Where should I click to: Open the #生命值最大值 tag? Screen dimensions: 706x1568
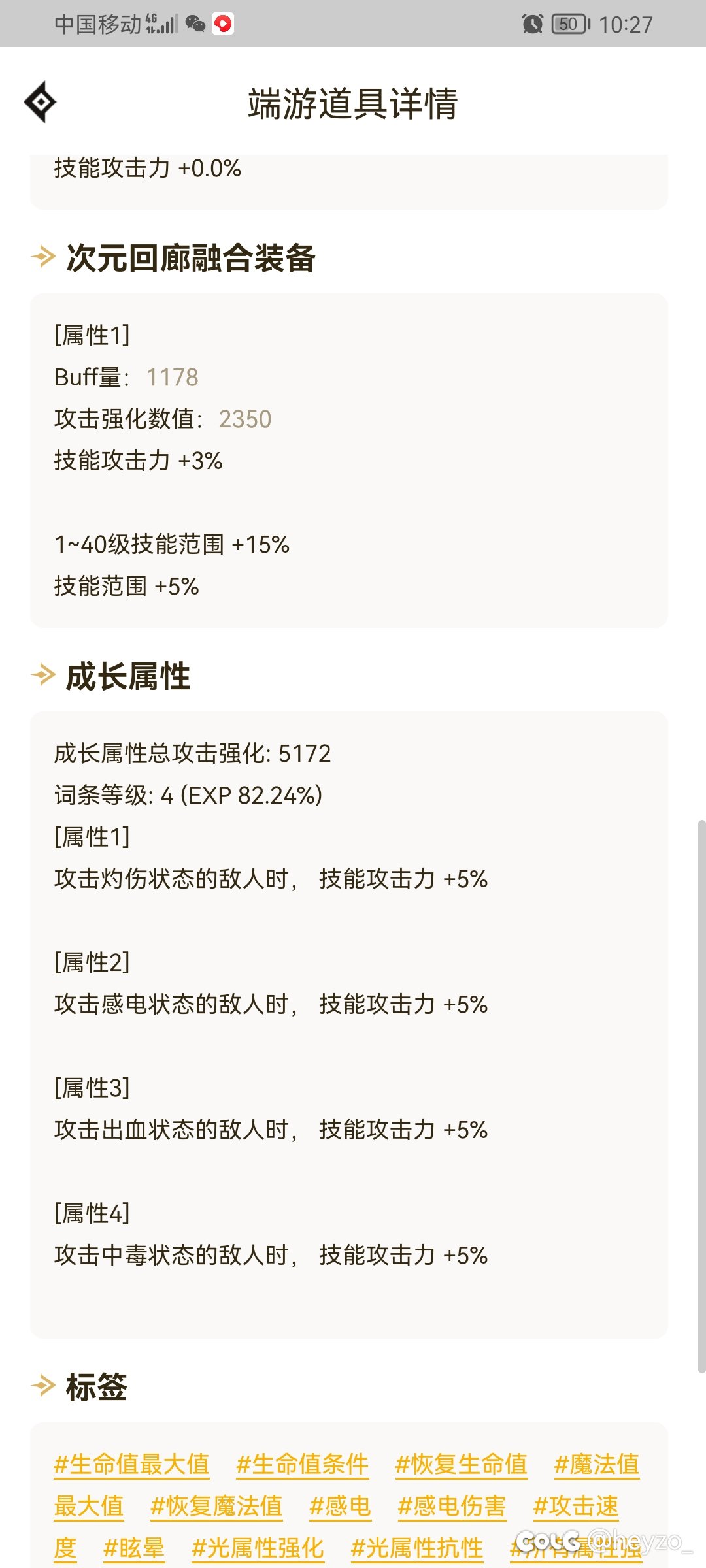[131, 1464]
